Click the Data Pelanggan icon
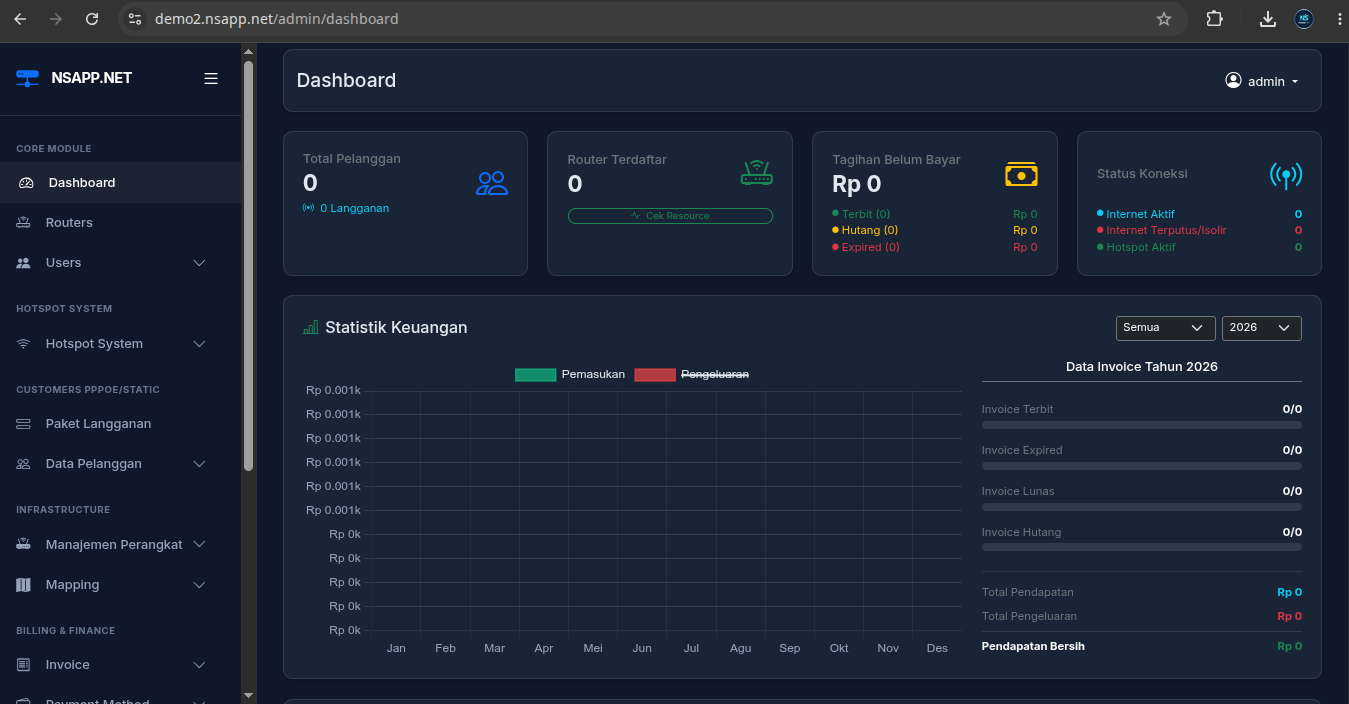The height and width of the screenshot is (704, 1349). pyautogui.click(x=24, y=464)
